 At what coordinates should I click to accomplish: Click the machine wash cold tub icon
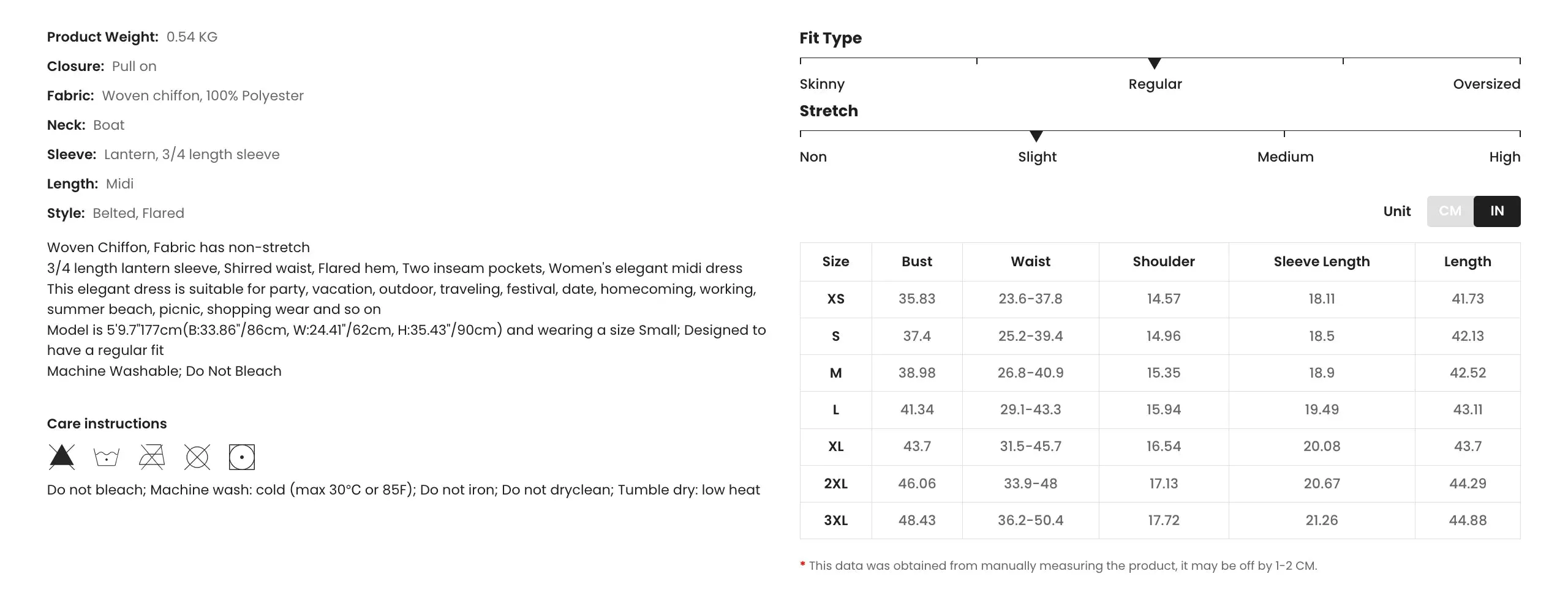[x=107, y=457]
